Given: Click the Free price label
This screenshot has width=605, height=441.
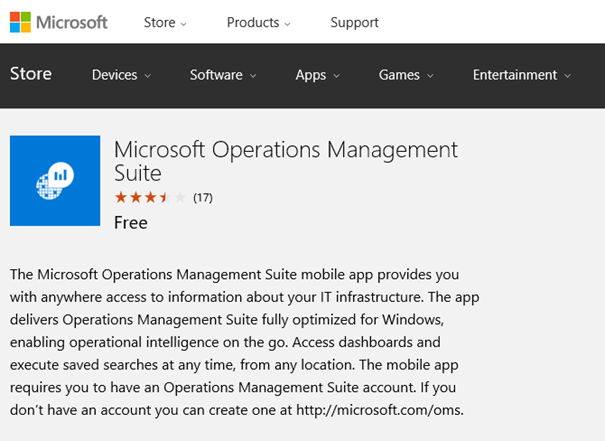Looking at the screenshot, I should coord(131,223).
